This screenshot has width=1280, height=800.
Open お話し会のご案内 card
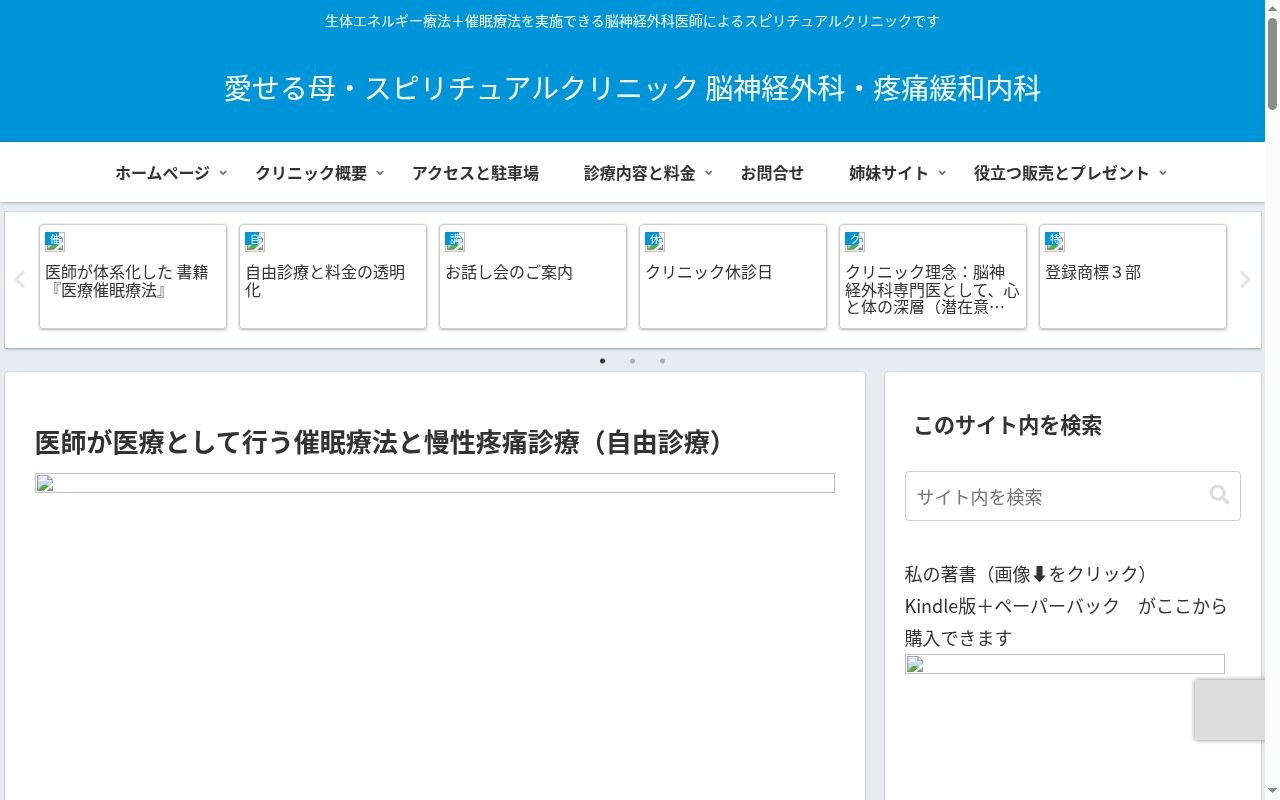coord(533,276)
